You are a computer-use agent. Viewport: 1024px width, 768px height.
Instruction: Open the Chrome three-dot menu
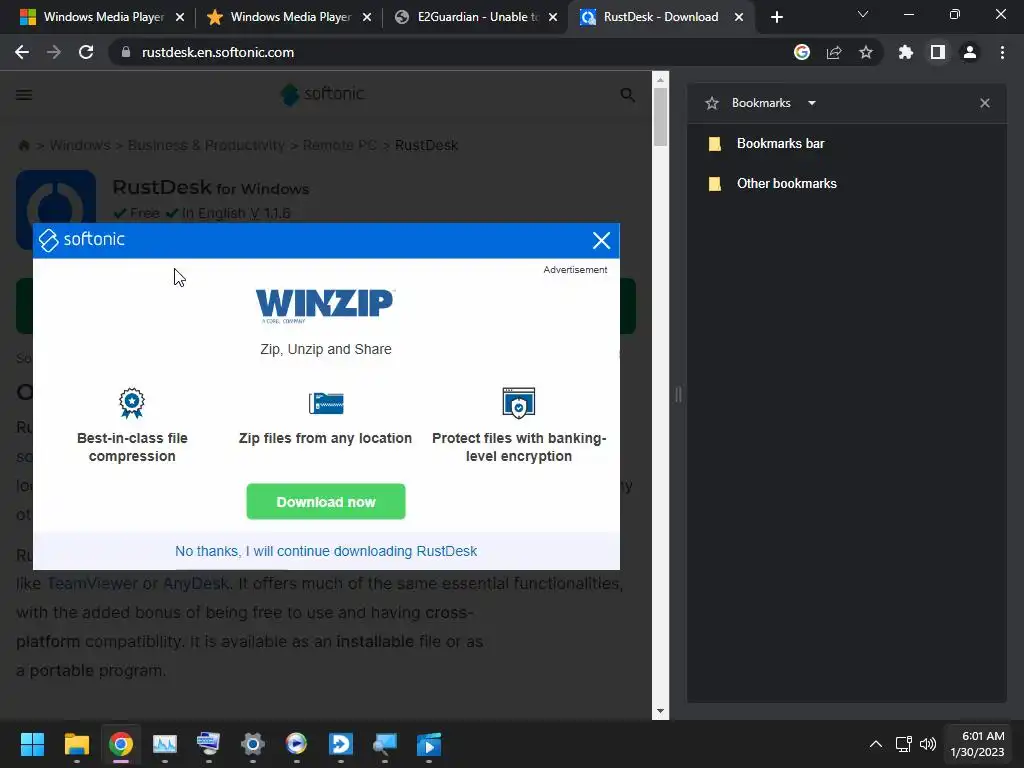pyautogui.click(x=1002, y=52)
